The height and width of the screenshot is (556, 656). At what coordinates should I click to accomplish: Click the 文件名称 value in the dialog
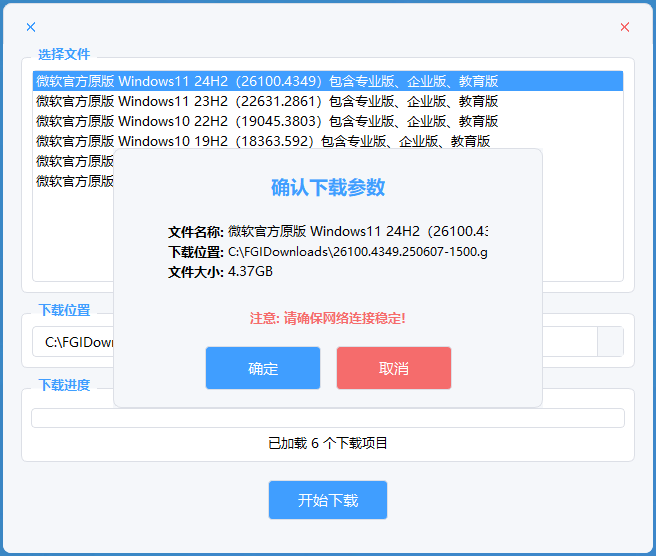[x=357, y=231]
